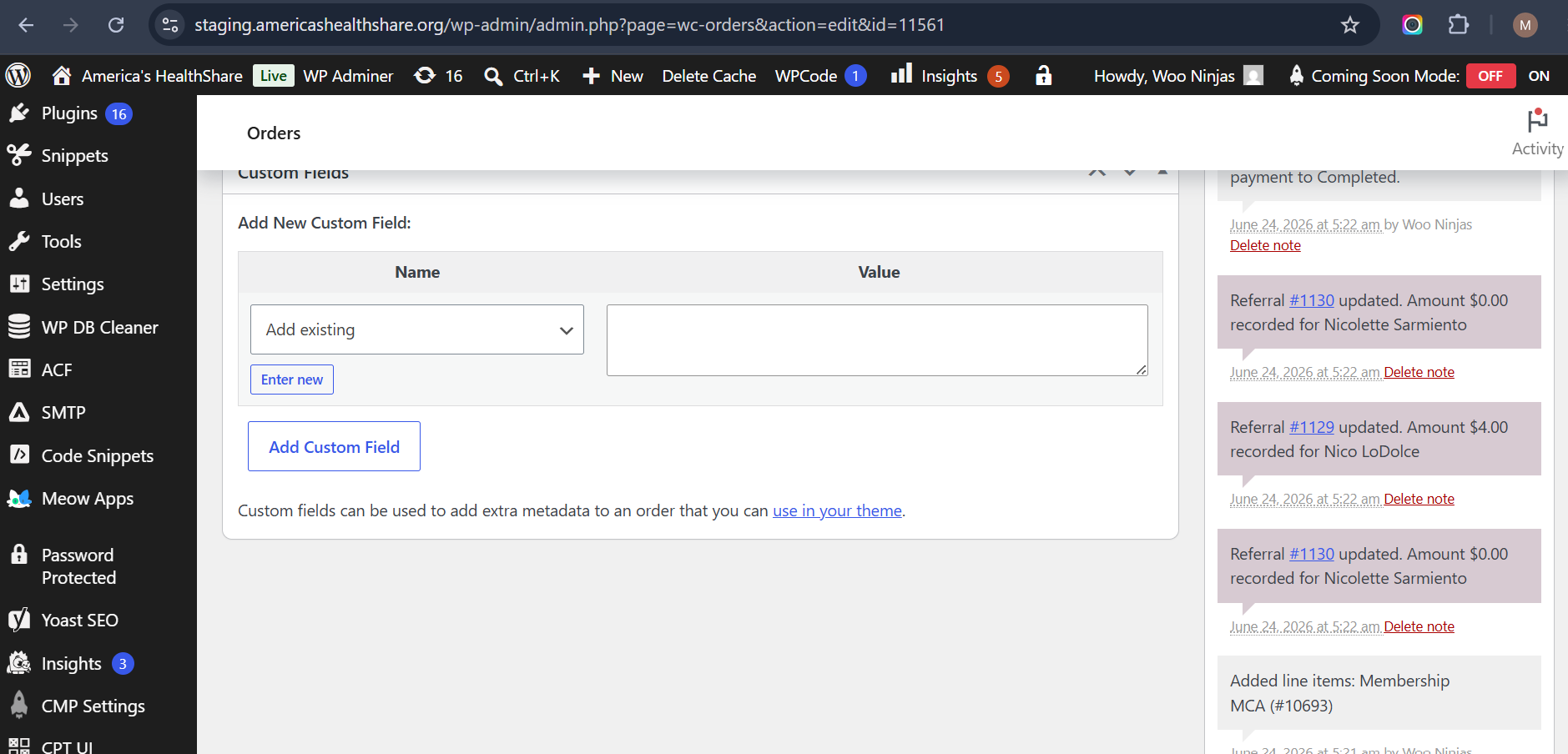Delete note by Woo Ninjas about payment
Viewport: 1568px width, 754px height.
click(x=1265, y=245)
